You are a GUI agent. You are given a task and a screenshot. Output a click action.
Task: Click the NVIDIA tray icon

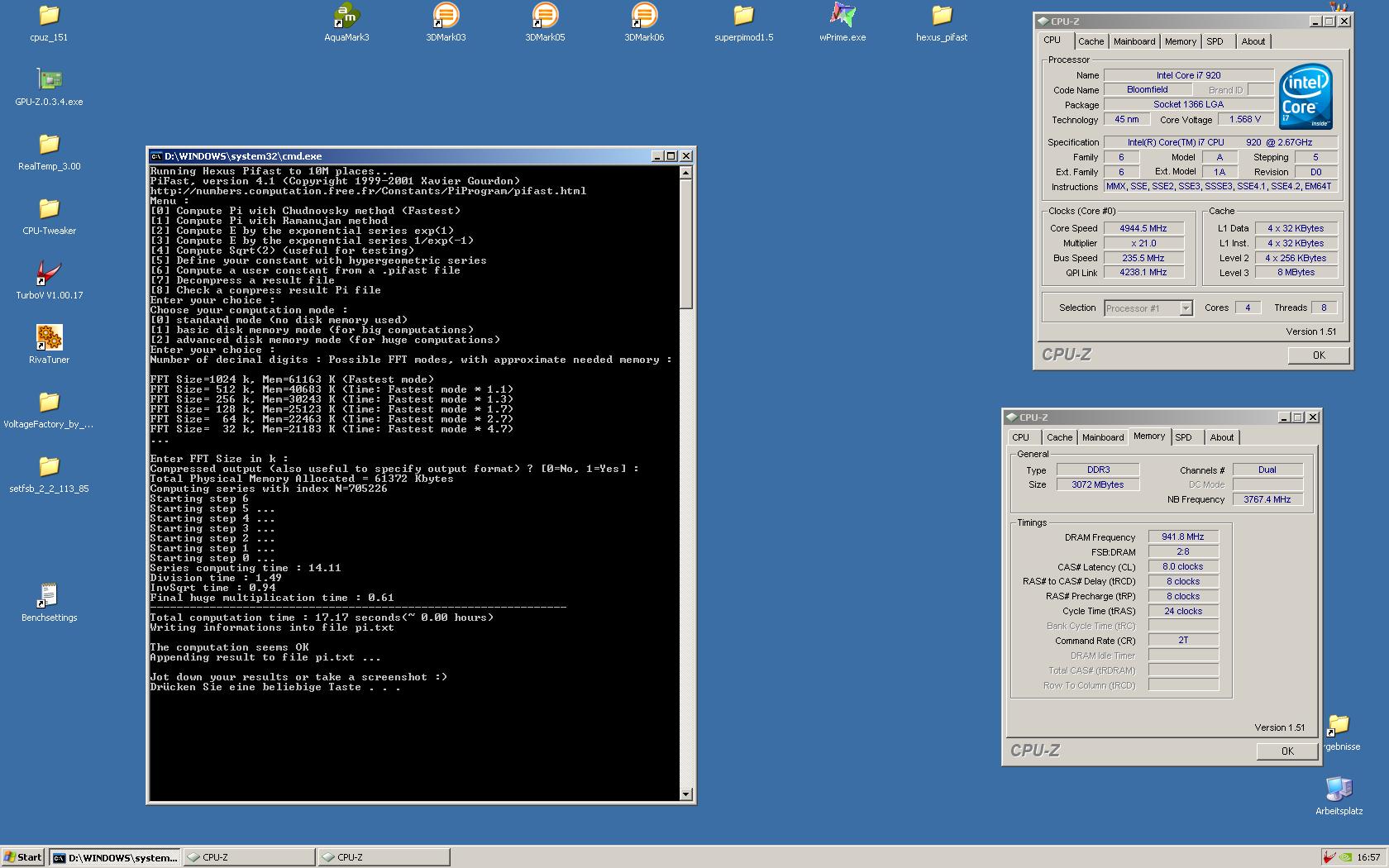click(x=1345, y=857)
